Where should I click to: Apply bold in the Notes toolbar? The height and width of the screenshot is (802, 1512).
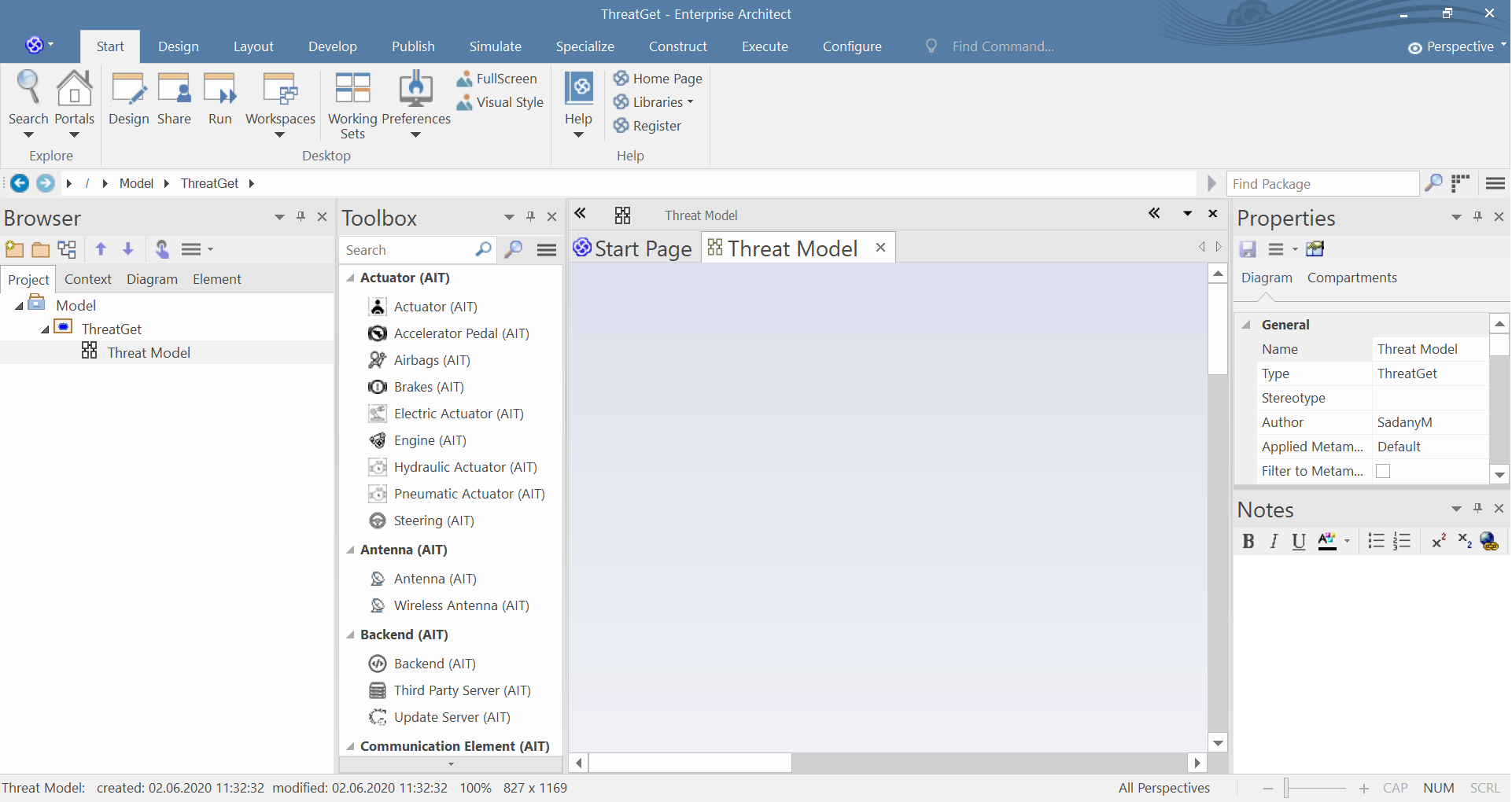click(1248, 541)
